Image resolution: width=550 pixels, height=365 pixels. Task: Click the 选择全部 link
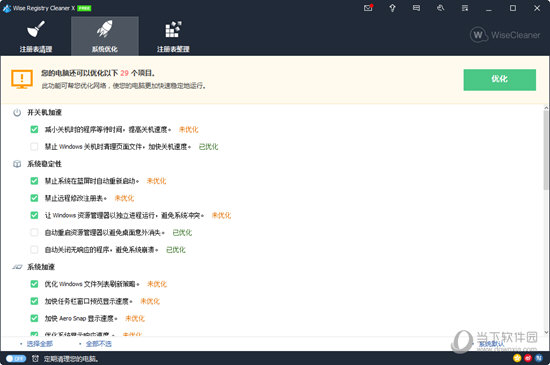pos(40,344)
